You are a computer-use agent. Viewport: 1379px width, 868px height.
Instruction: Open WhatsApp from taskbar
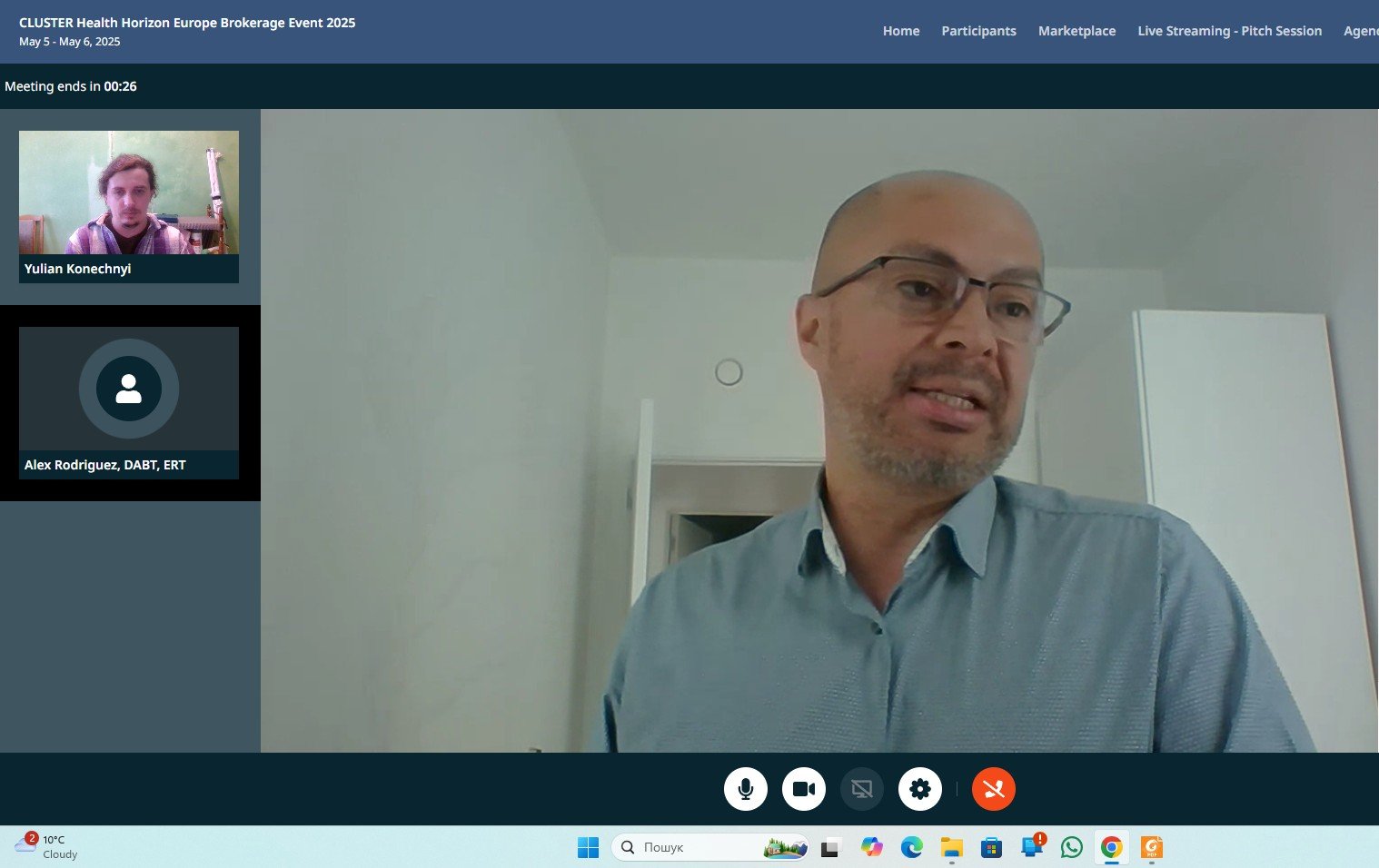click(x=1071, y=847)
